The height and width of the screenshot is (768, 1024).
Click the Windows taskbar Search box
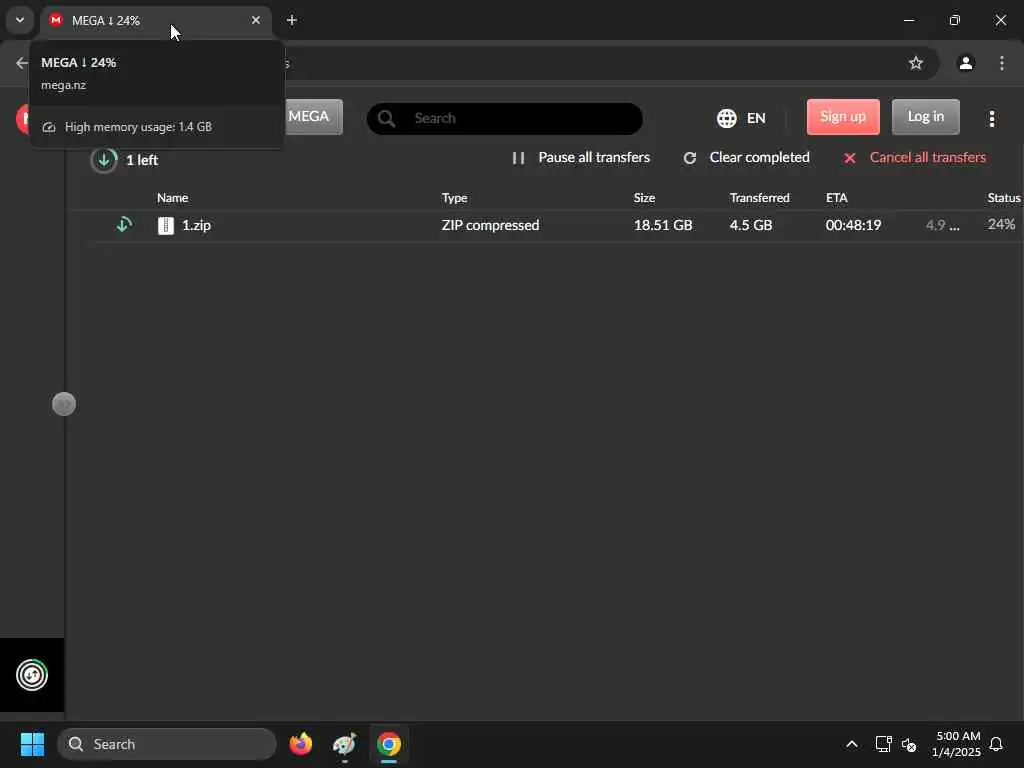coord(167,744)
